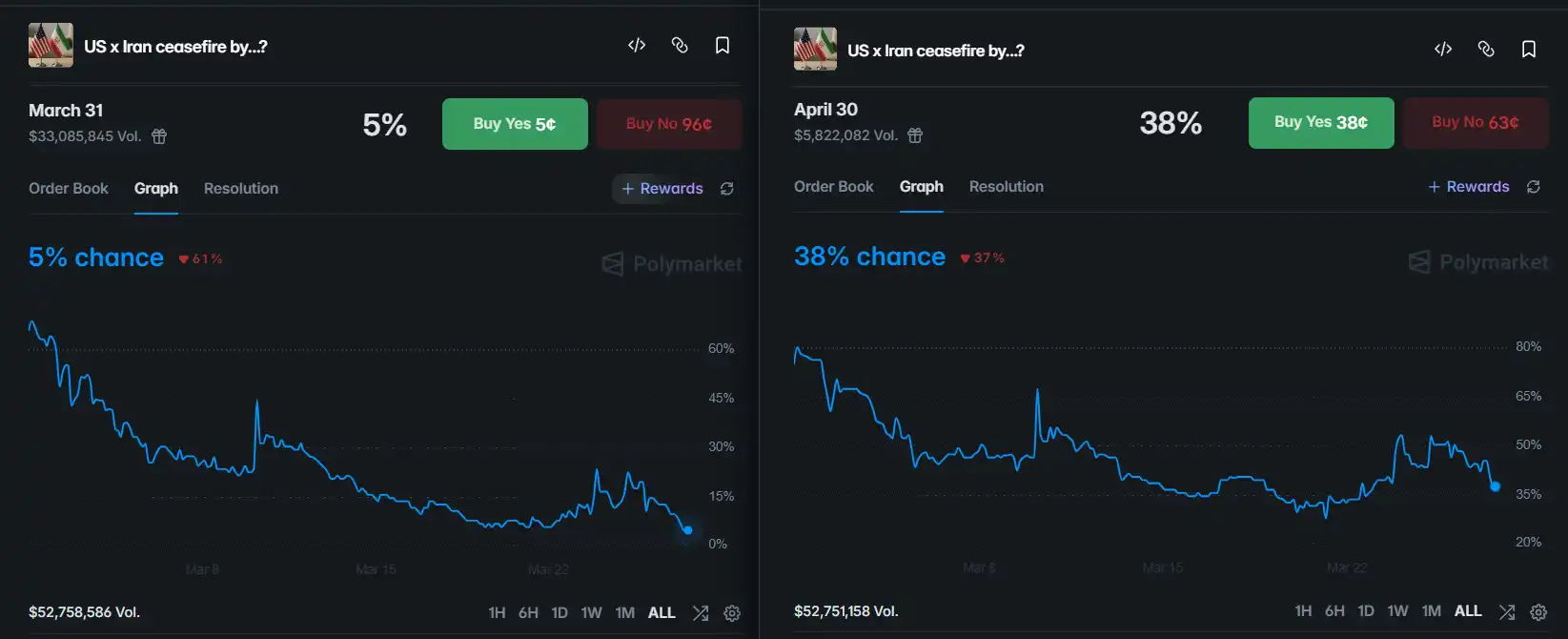
Task: Copy link icon for March 31 market
Action: pyautogui.click(x=680, y=45)
